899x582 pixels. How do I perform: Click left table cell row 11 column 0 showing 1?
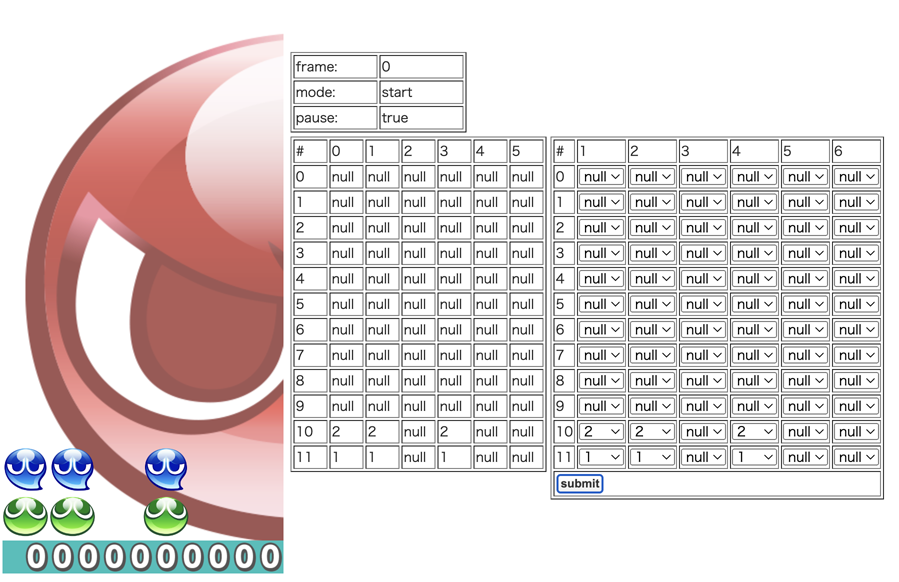(346, 457)
